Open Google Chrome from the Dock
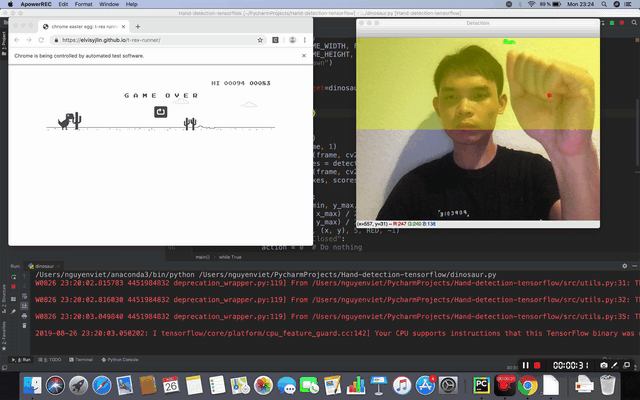Screen dimensions: 640x400 (x=528, y=385)
